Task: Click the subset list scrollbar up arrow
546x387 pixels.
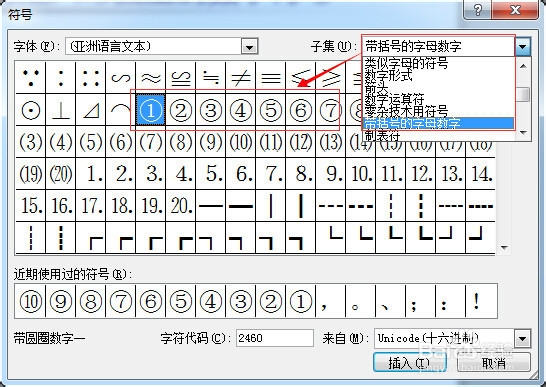Action: (x=523, y=65)
